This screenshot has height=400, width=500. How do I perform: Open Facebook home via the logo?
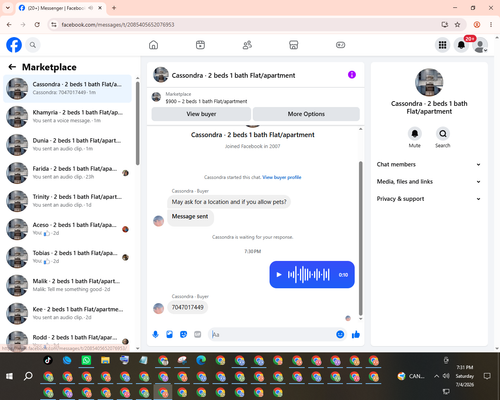tap(14, 45)
